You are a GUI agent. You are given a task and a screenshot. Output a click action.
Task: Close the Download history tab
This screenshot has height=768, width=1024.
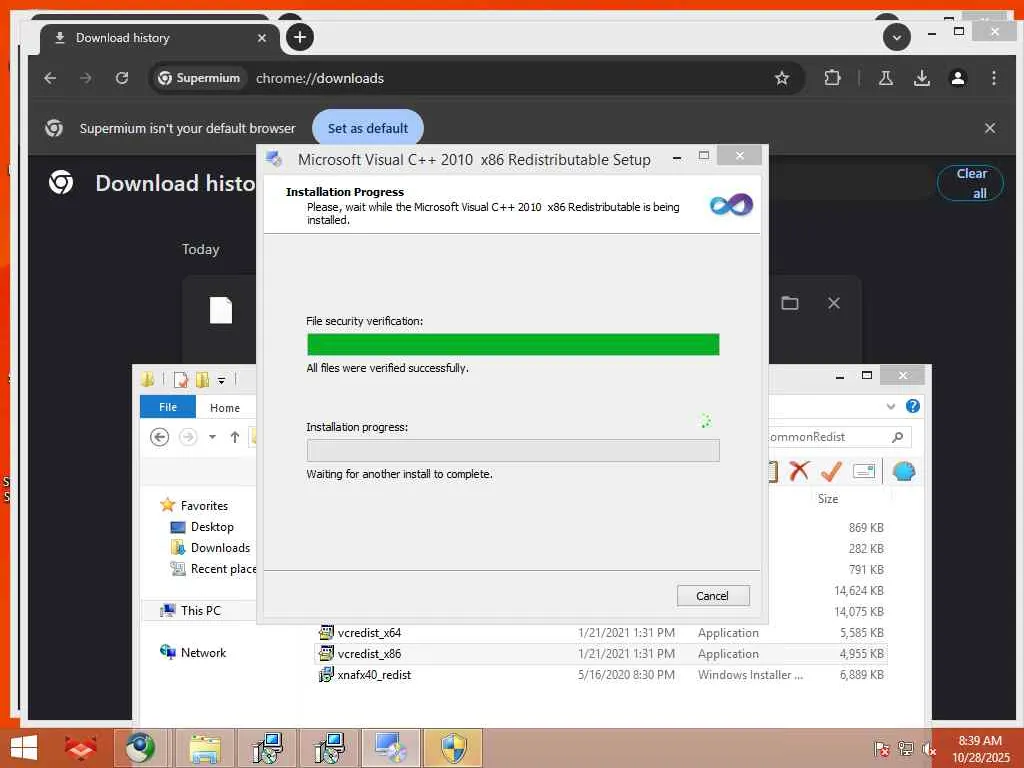(262, 38)
